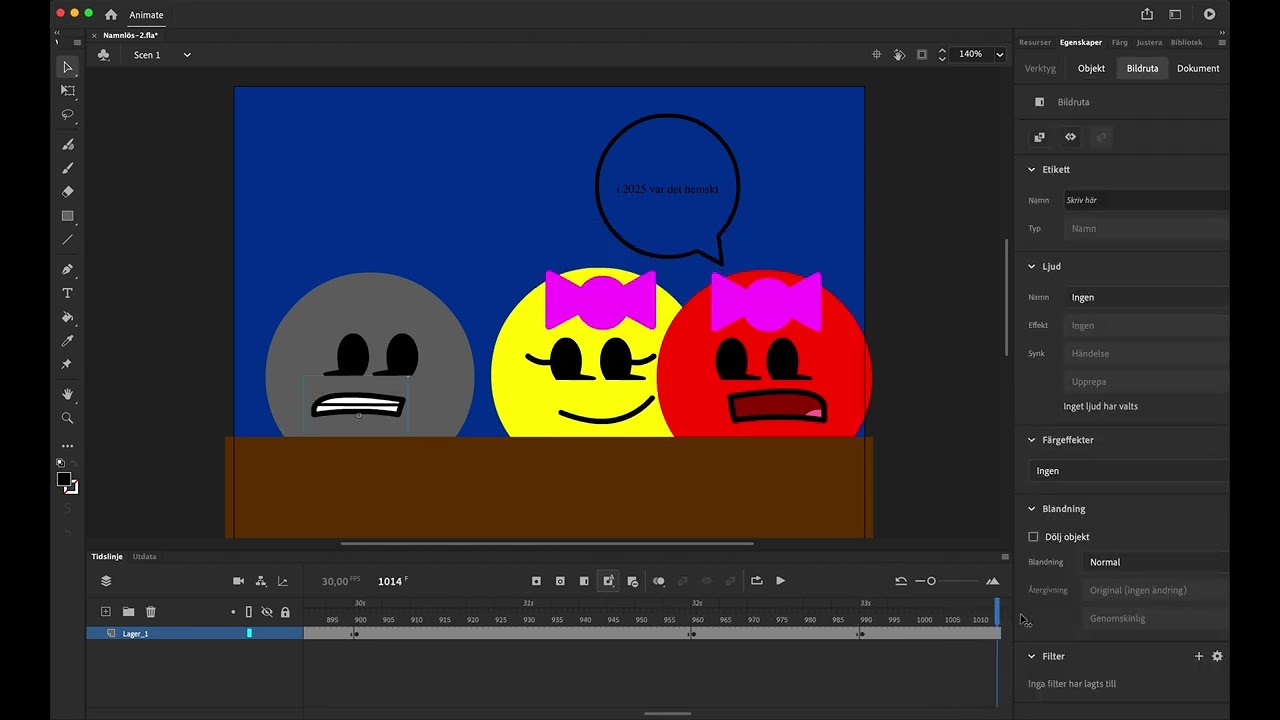1280x720 pixels.
Task: Open the edit toolbar three-dots menu
Action: [x=68, y=446]
